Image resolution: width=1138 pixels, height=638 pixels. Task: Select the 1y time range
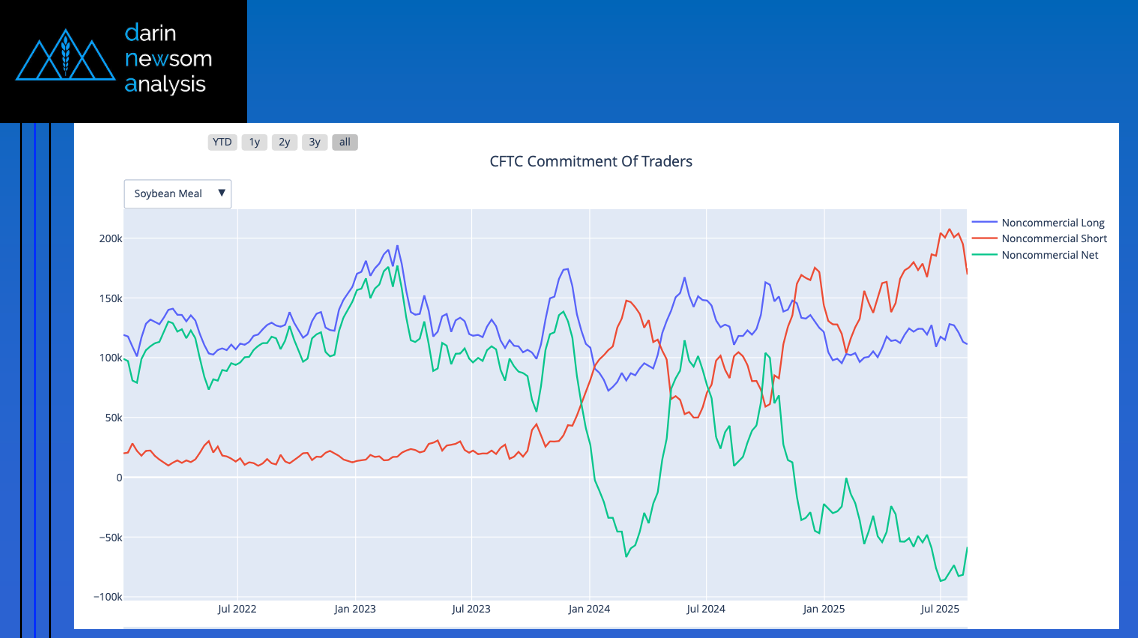tap(254, 142)
